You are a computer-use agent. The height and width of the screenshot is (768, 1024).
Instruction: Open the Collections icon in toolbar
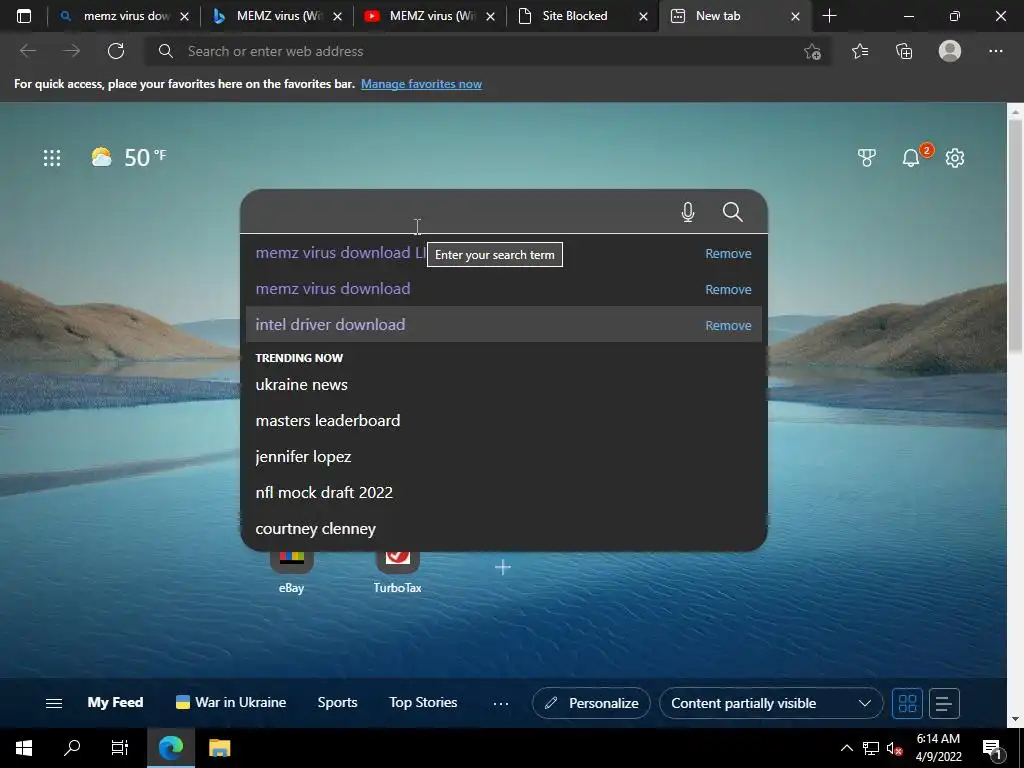904,51
